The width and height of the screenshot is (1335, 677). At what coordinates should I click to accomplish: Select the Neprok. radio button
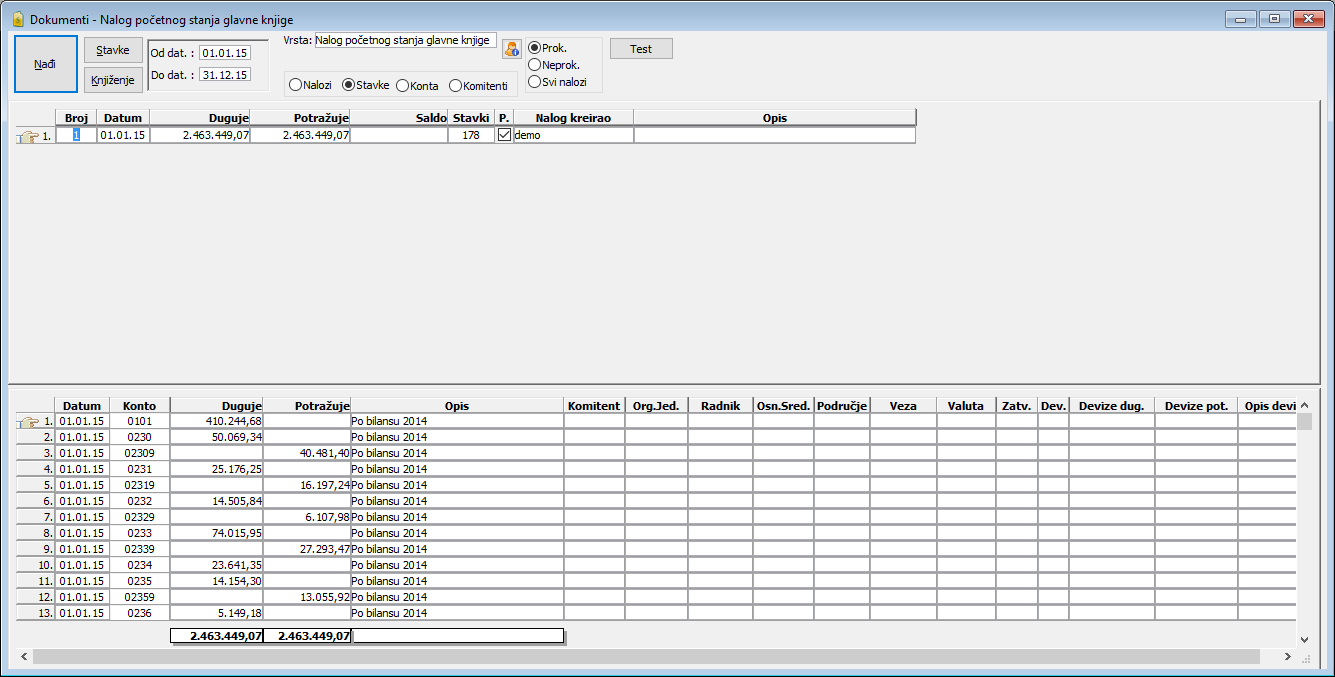535,65
